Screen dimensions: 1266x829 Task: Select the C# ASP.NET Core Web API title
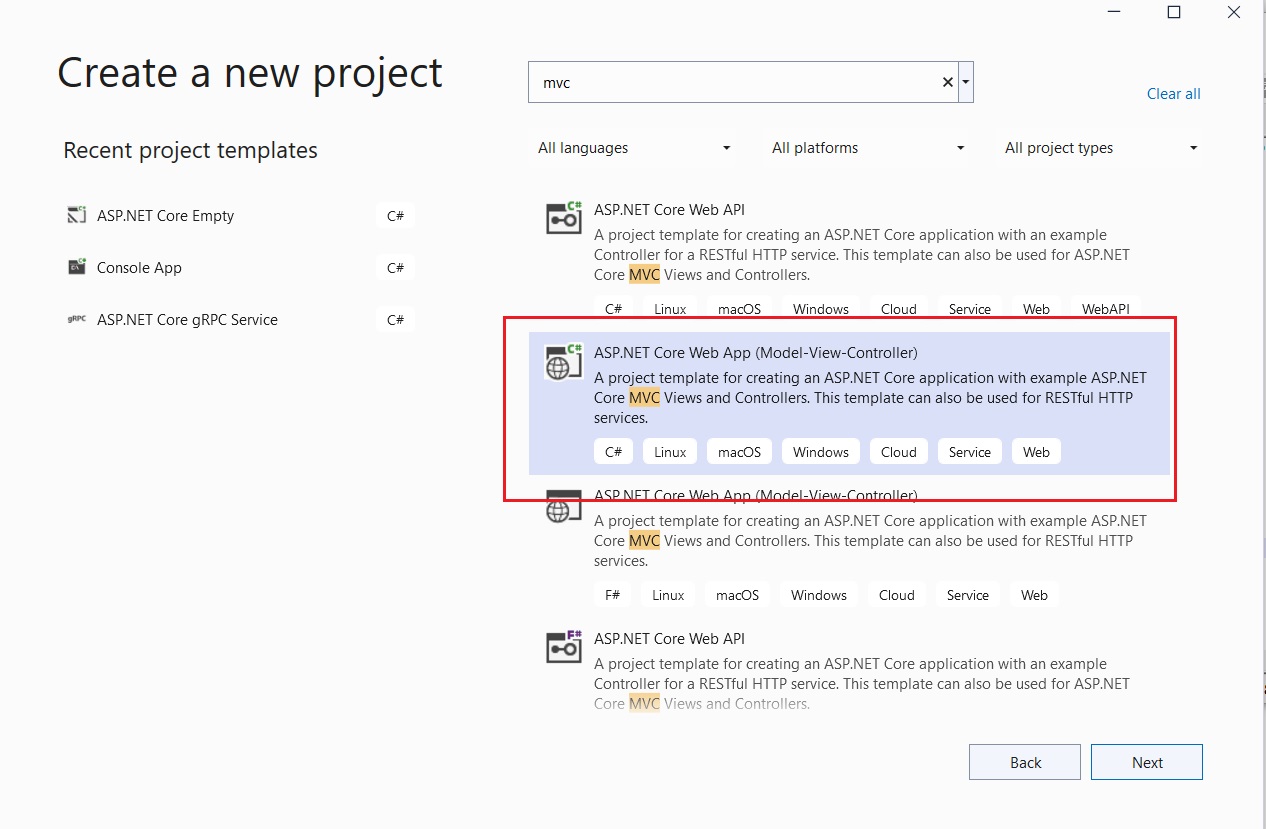(669, 210)
